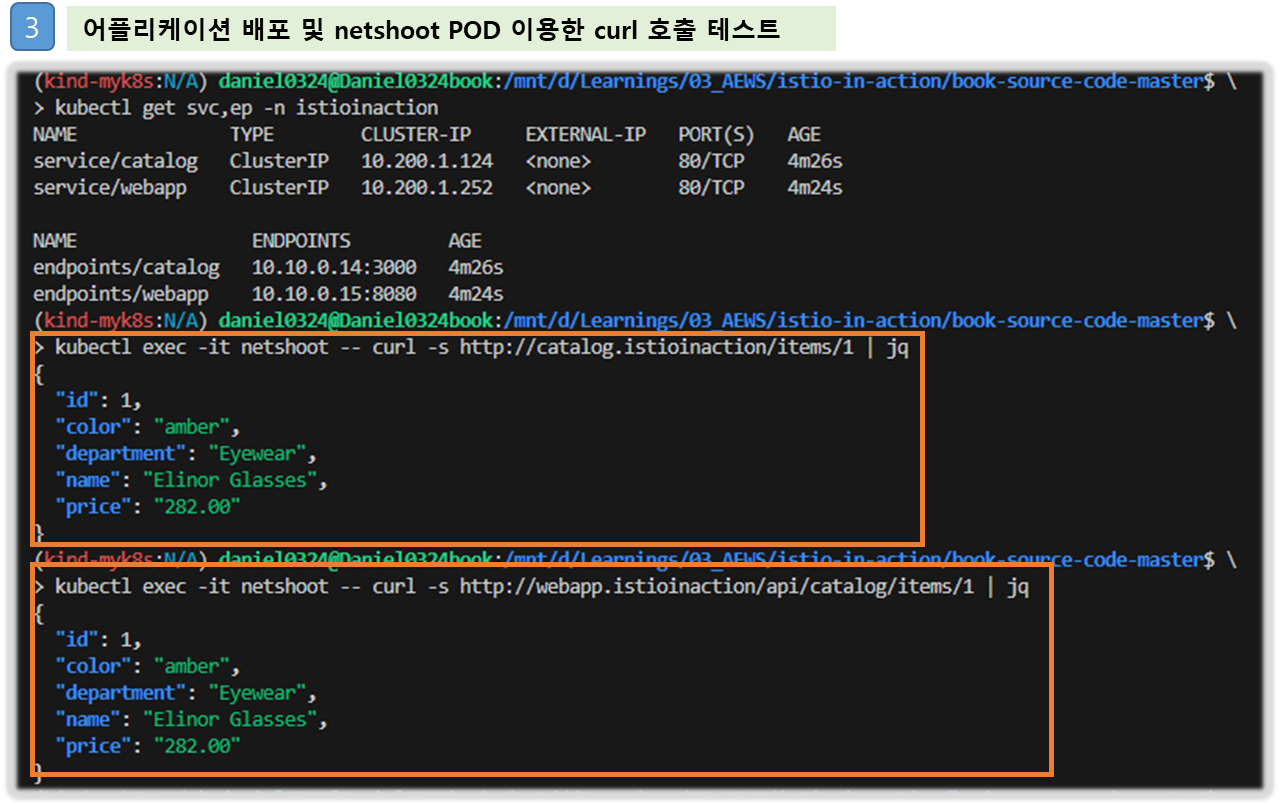The image size is (1280, 806).
Task: Select the service/webapp row name
Action: [110, 188]
